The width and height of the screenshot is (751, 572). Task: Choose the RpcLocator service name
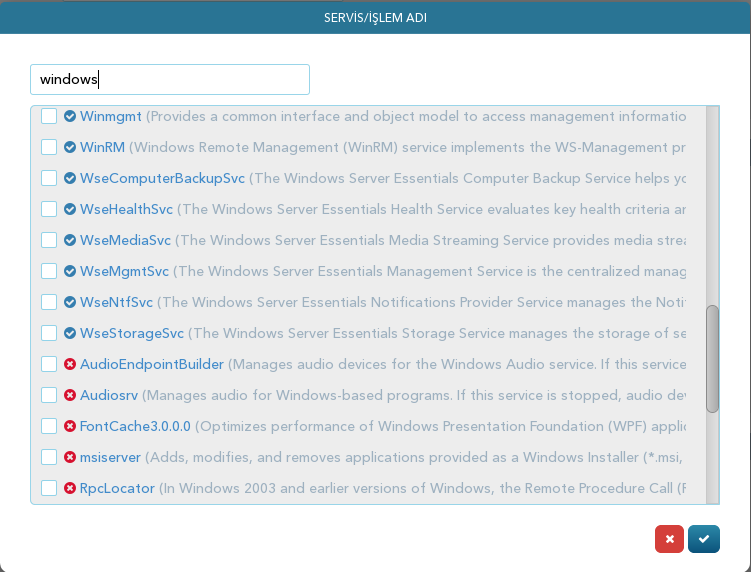(x=117, y=488)
